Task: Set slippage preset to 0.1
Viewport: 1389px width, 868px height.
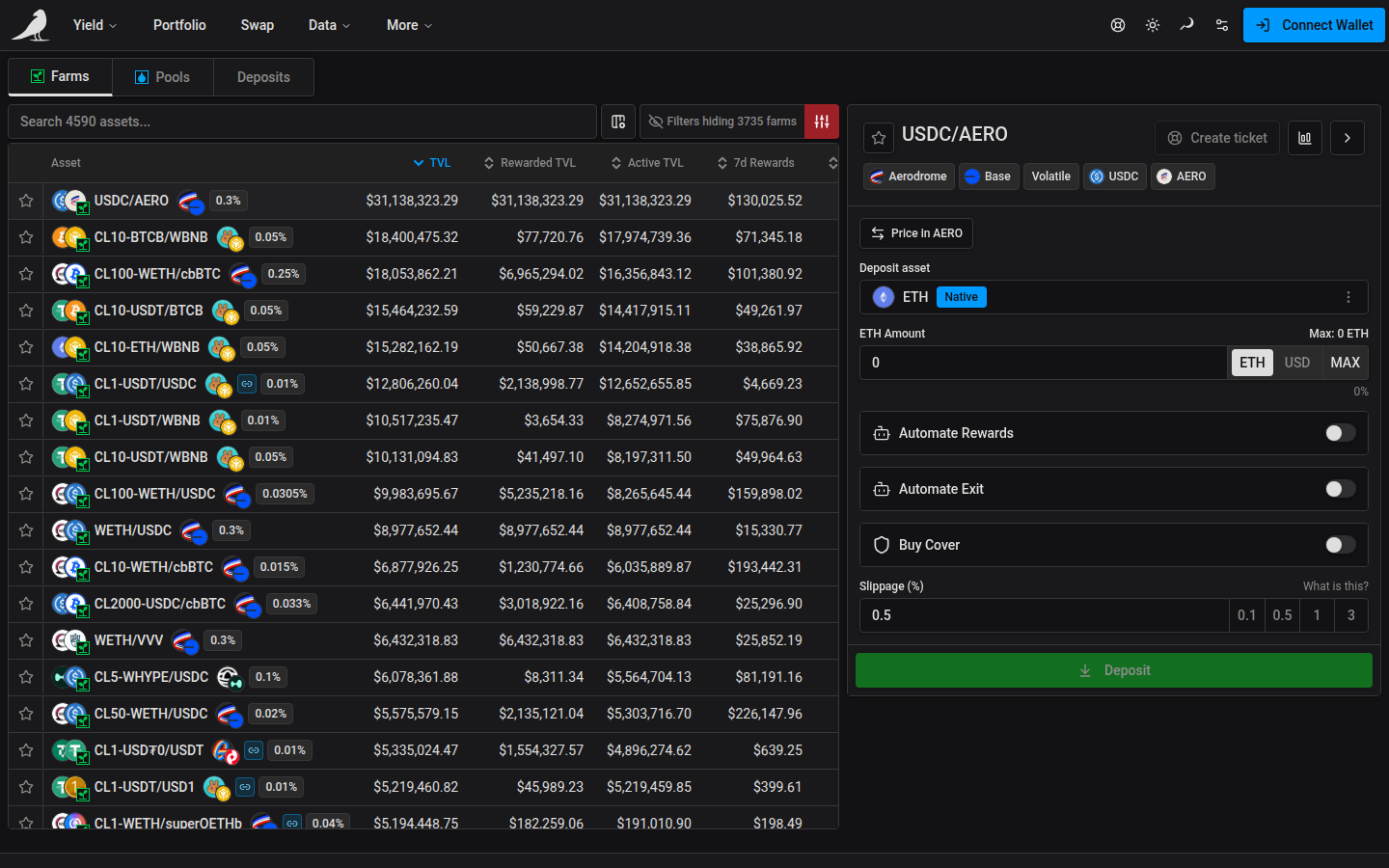Action: [x=1247, y=615]
